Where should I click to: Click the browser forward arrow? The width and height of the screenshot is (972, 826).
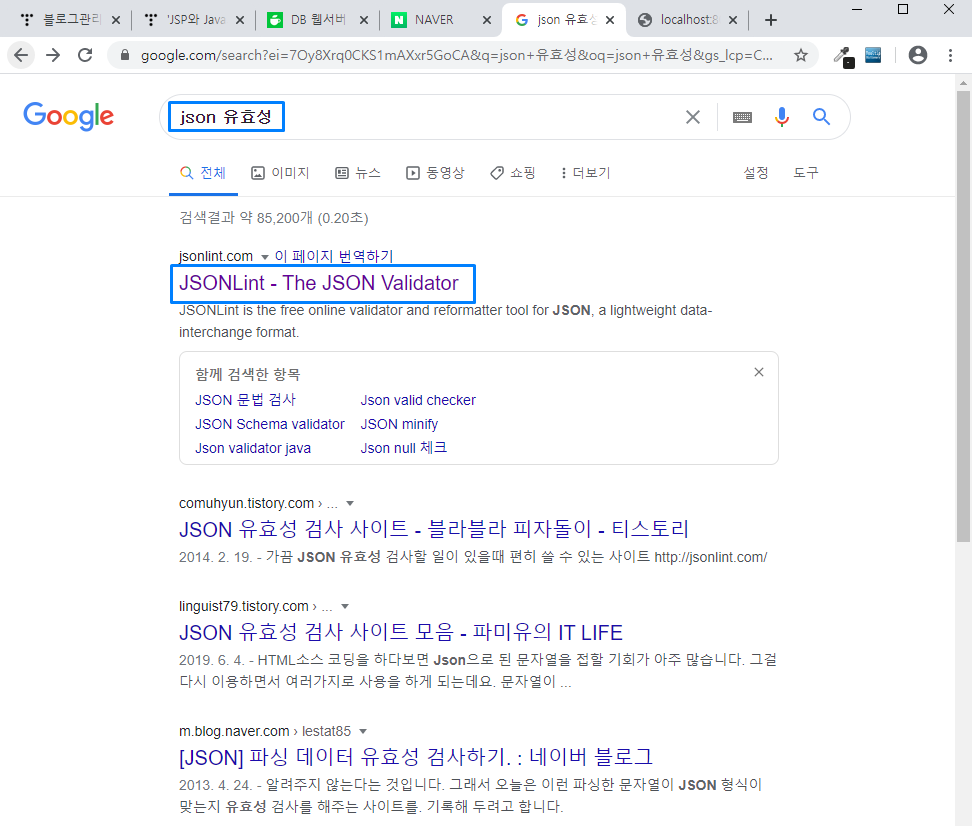[53, 55]
